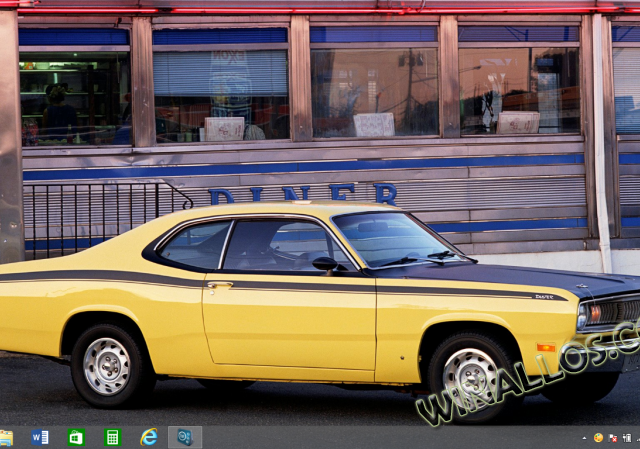Open Action Center flag with red X
Screen dimensions: 640x449
[612, 438]
